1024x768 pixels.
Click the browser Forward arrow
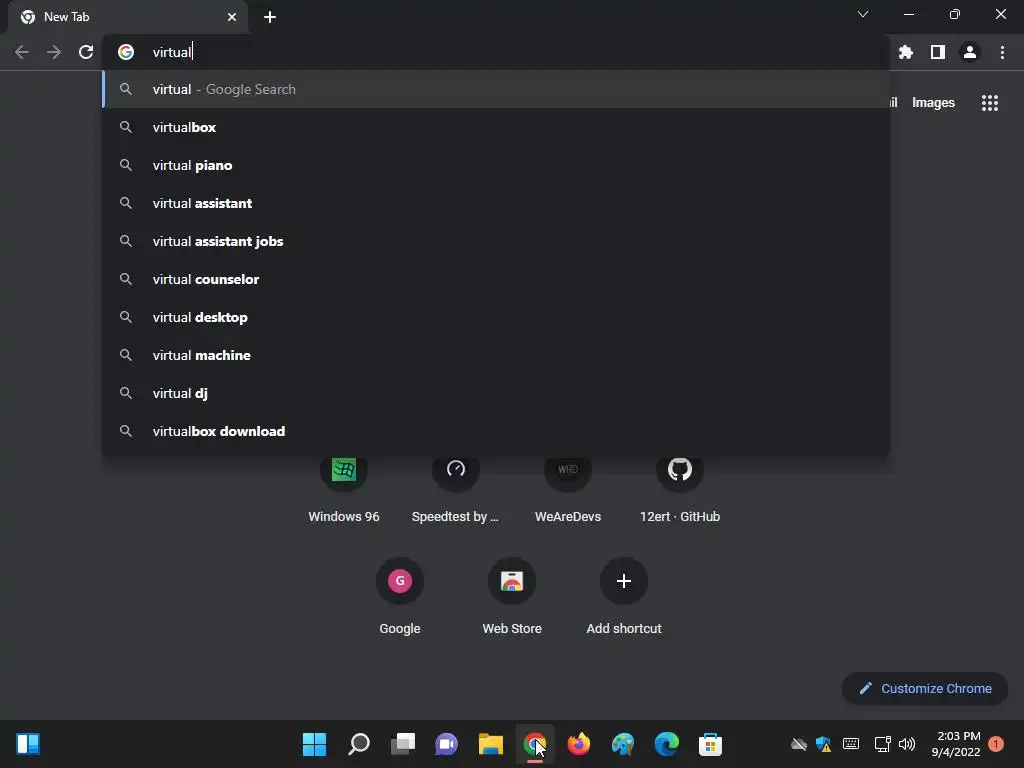[54, 52]
